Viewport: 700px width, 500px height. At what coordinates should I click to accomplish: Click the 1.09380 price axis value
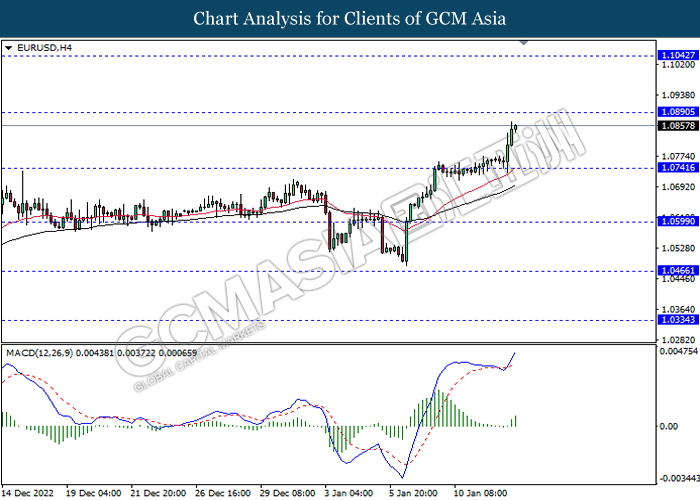tap(678, 95)
